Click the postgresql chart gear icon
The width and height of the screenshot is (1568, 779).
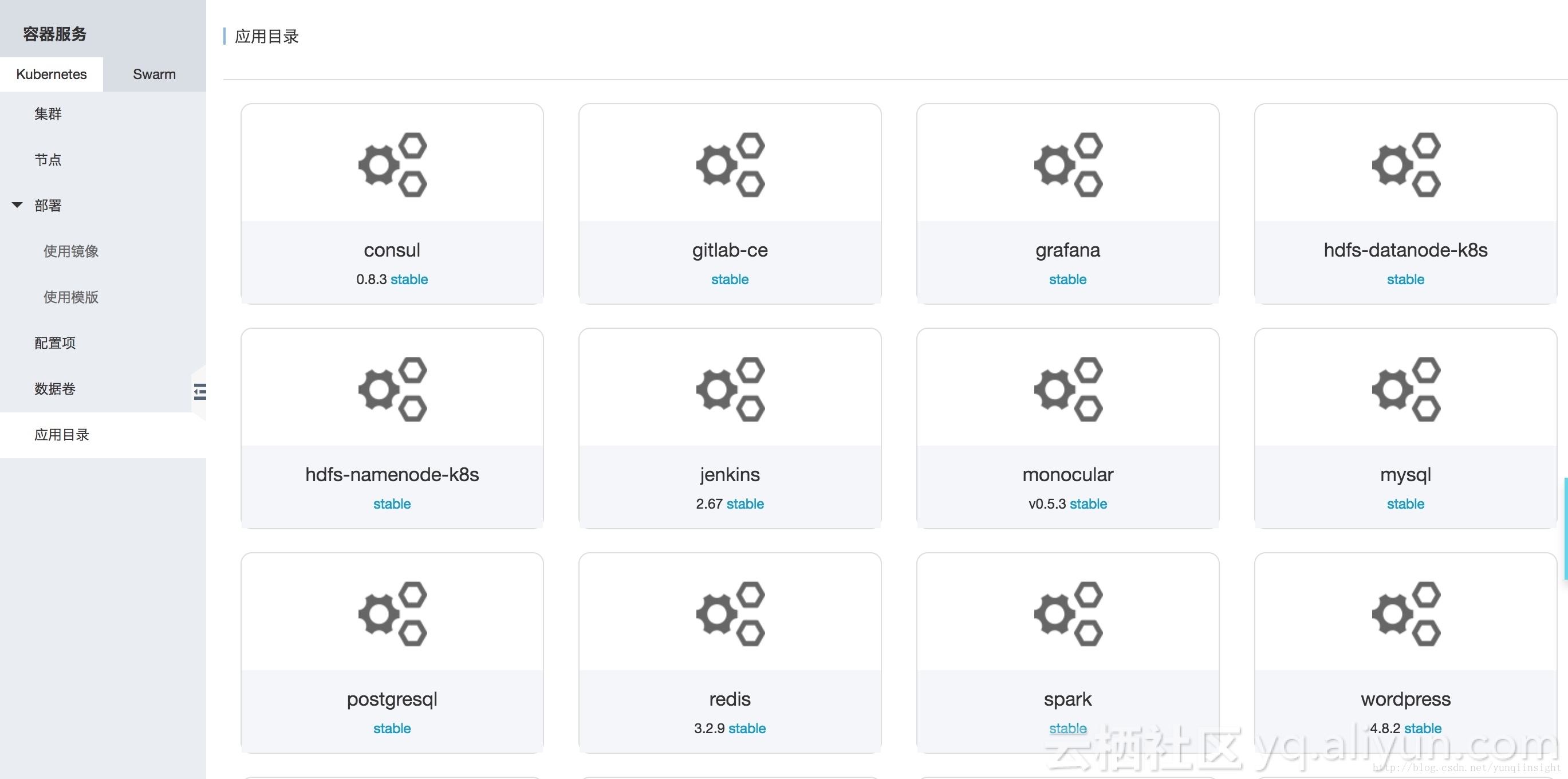pos(393,613)
